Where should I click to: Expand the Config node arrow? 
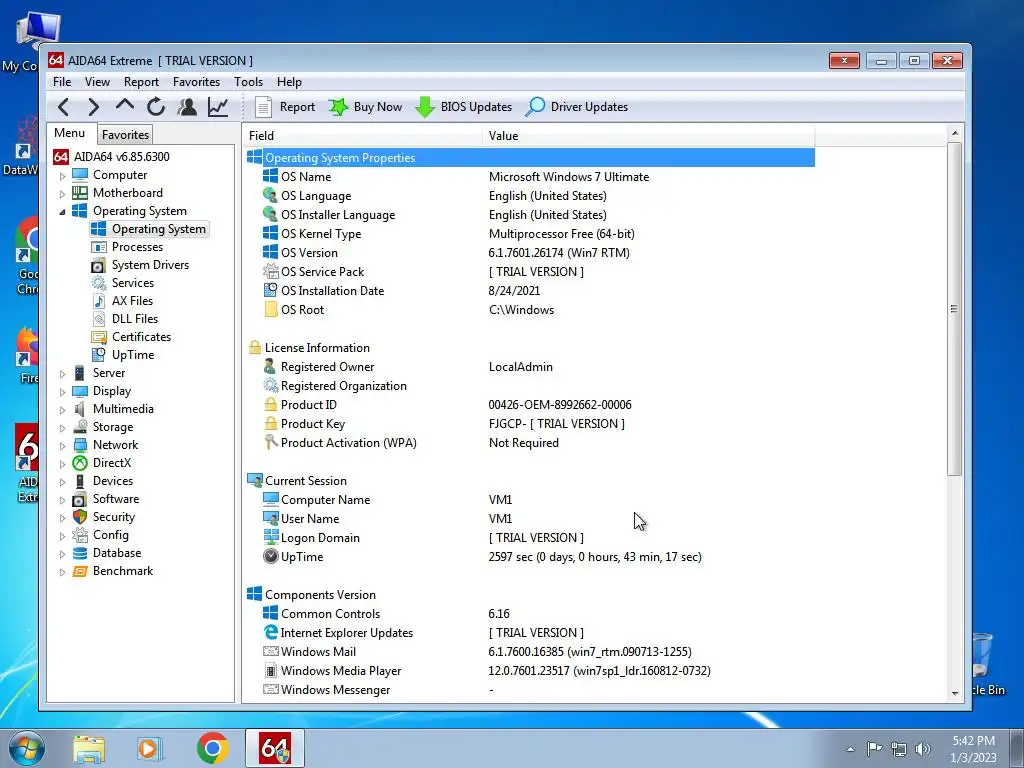[62, 536]
